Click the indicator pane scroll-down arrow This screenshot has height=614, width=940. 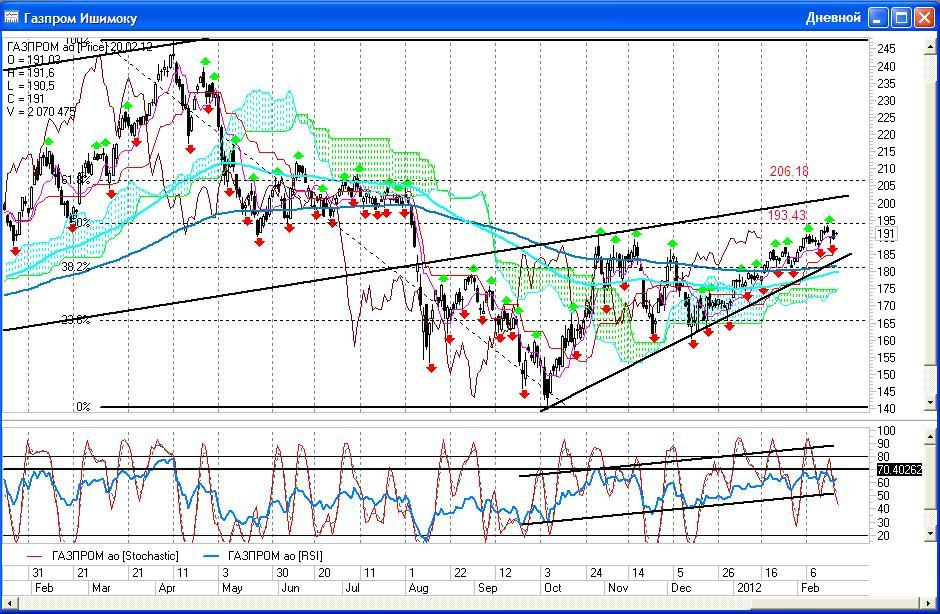tap(930, 533)
